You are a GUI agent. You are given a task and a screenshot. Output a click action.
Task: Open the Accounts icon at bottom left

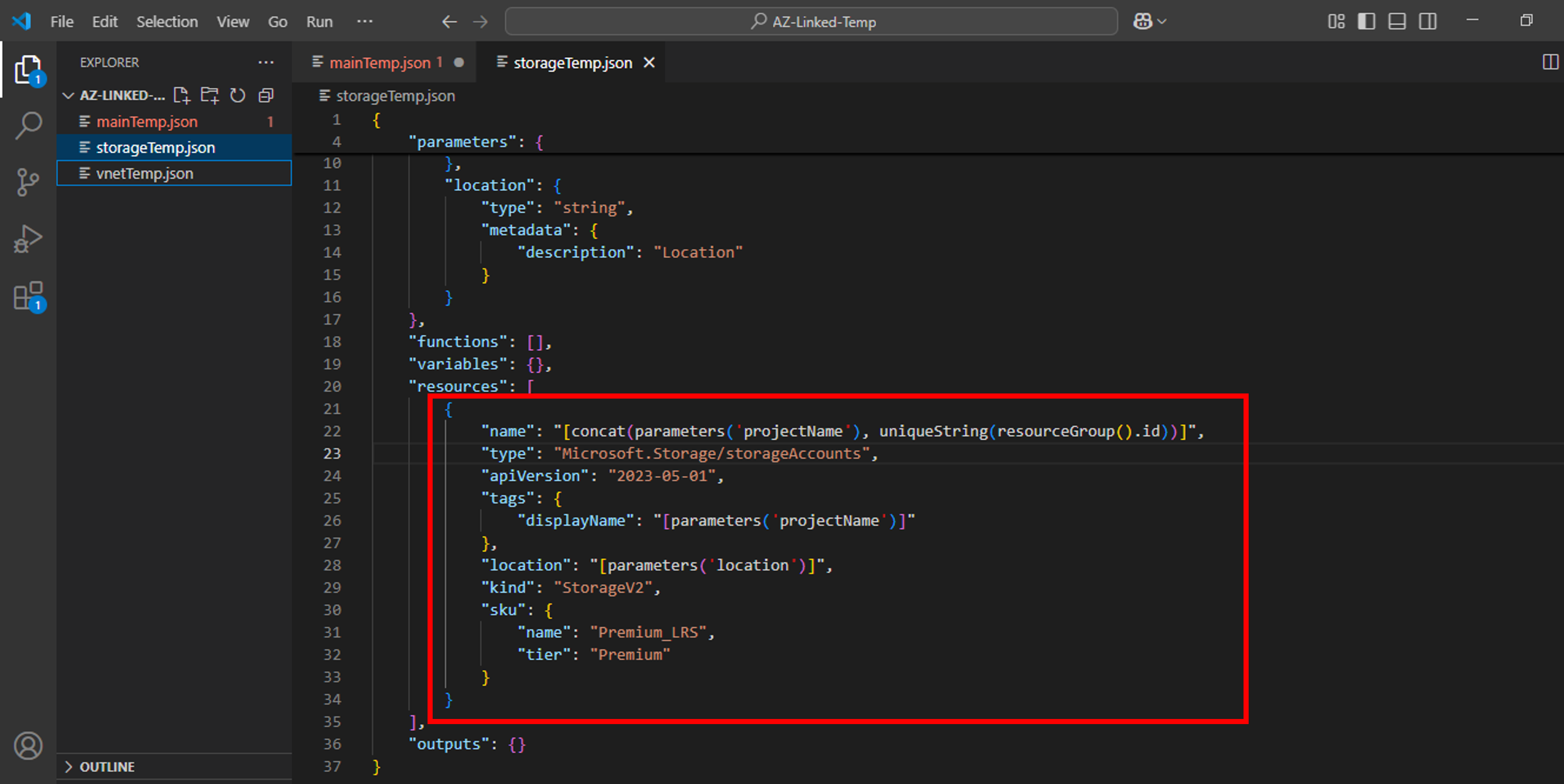[27, 746]
